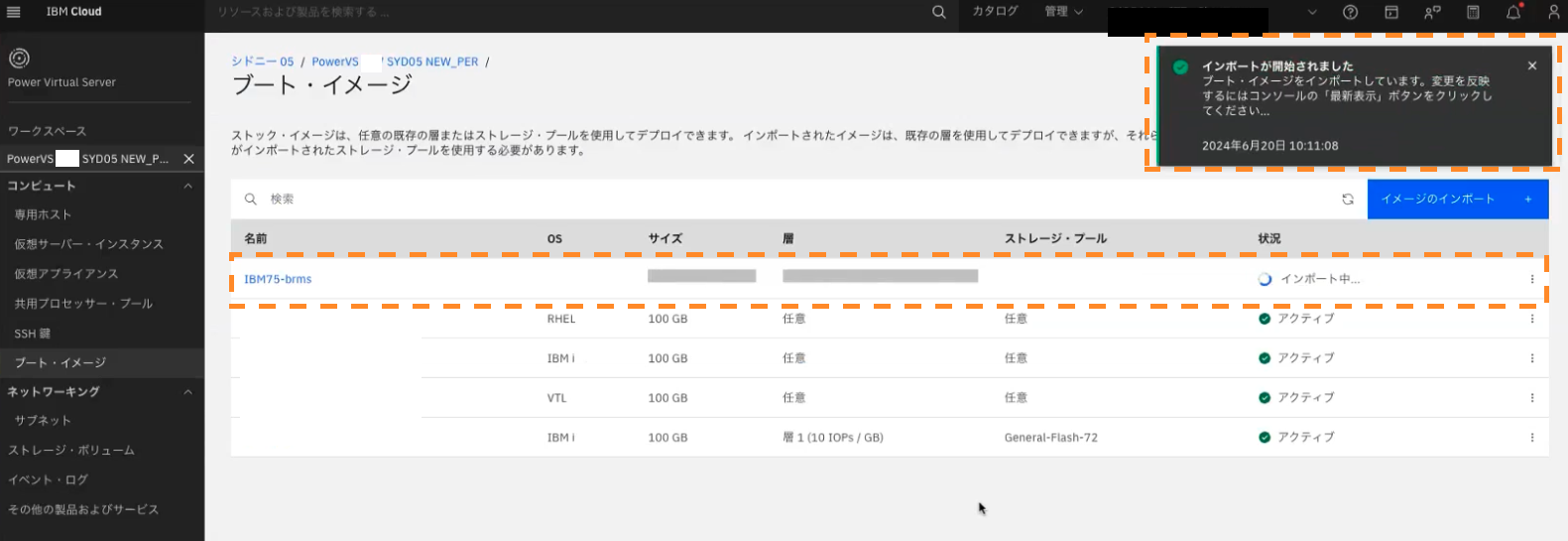Open overflow menu for IBM75-brms row

1532,279
